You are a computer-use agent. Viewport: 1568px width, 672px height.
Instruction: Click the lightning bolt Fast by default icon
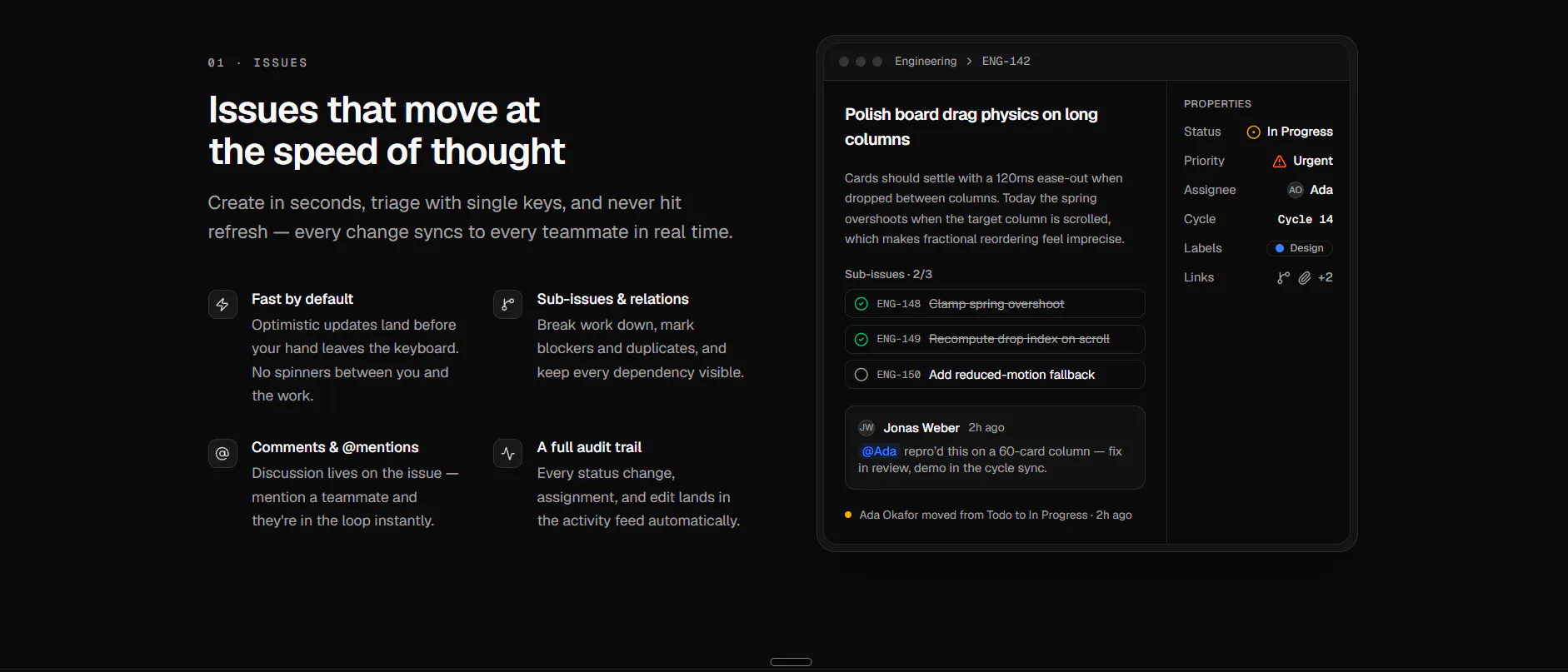click(x=222, y=305)
